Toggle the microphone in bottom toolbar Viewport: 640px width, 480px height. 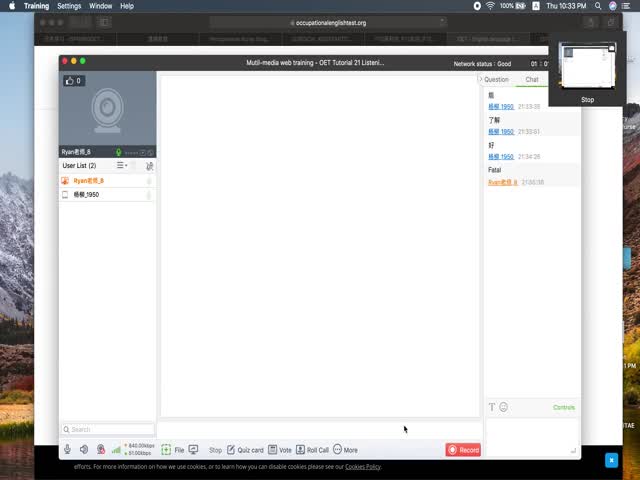tap(68, 450)
